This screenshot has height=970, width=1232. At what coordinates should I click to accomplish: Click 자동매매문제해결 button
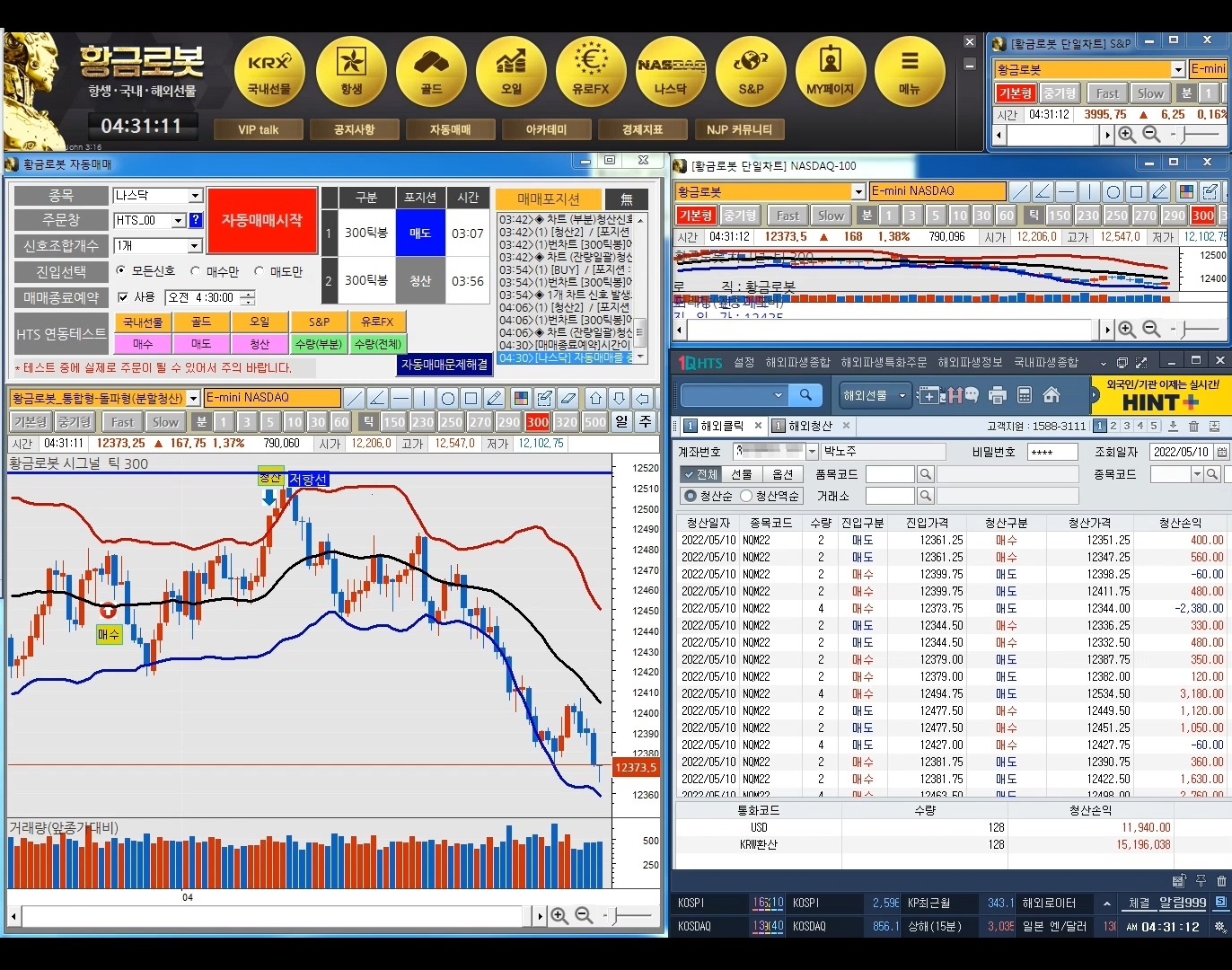point(444,365)
